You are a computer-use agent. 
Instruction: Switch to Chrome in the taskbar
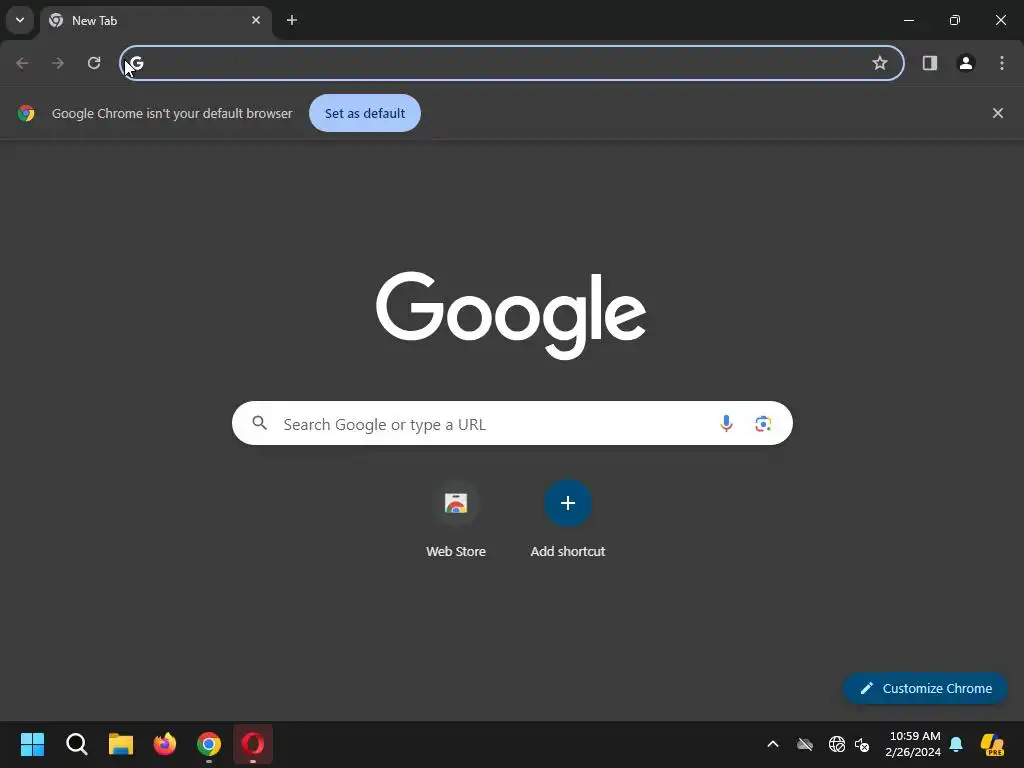tap(209, 744)
